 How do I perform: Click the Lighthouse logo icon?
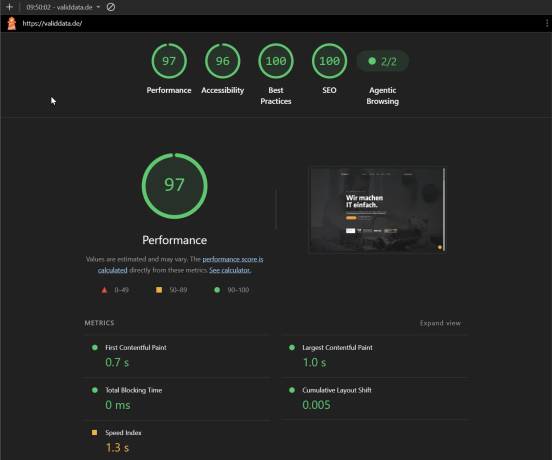(12, 24)
